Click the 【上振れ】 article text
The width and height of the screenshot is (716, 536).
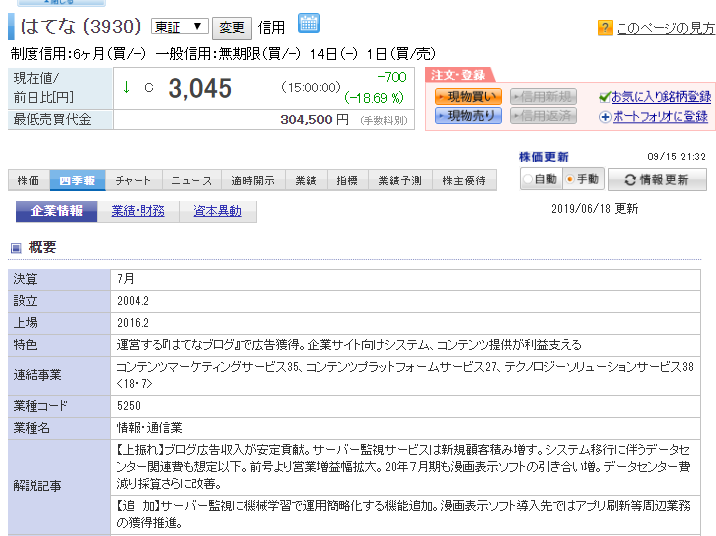tap(403, 467)
